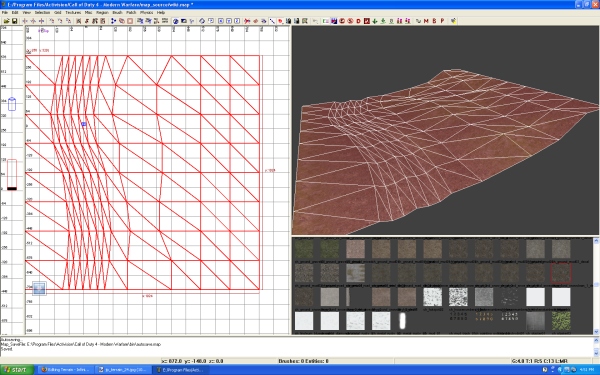Select the orange numbers texture thumbnail
600x375 pixels.
tap(484, 316)
